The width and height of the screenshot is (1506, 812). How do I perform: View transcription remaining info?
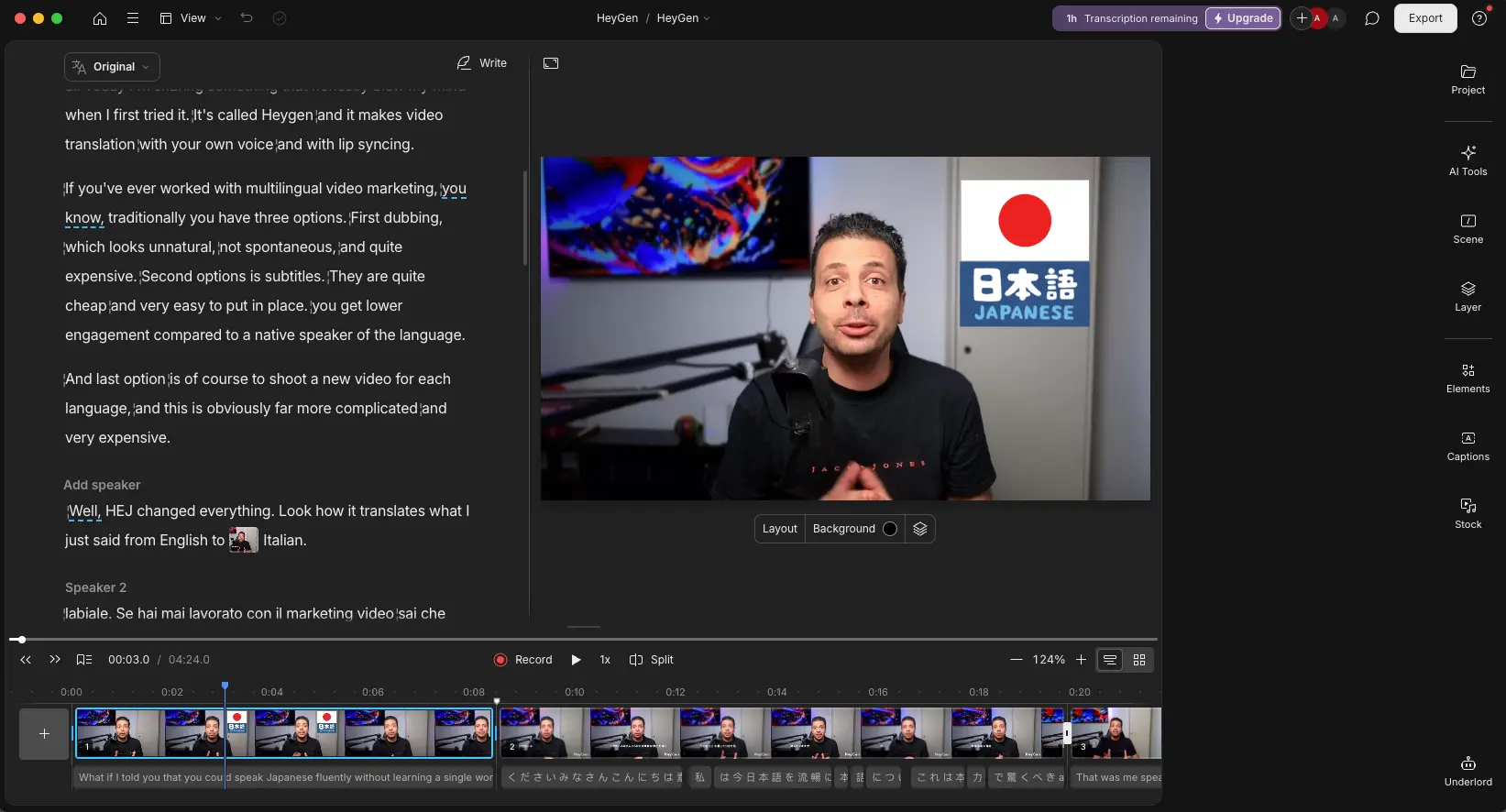[x=1131, y=18]
